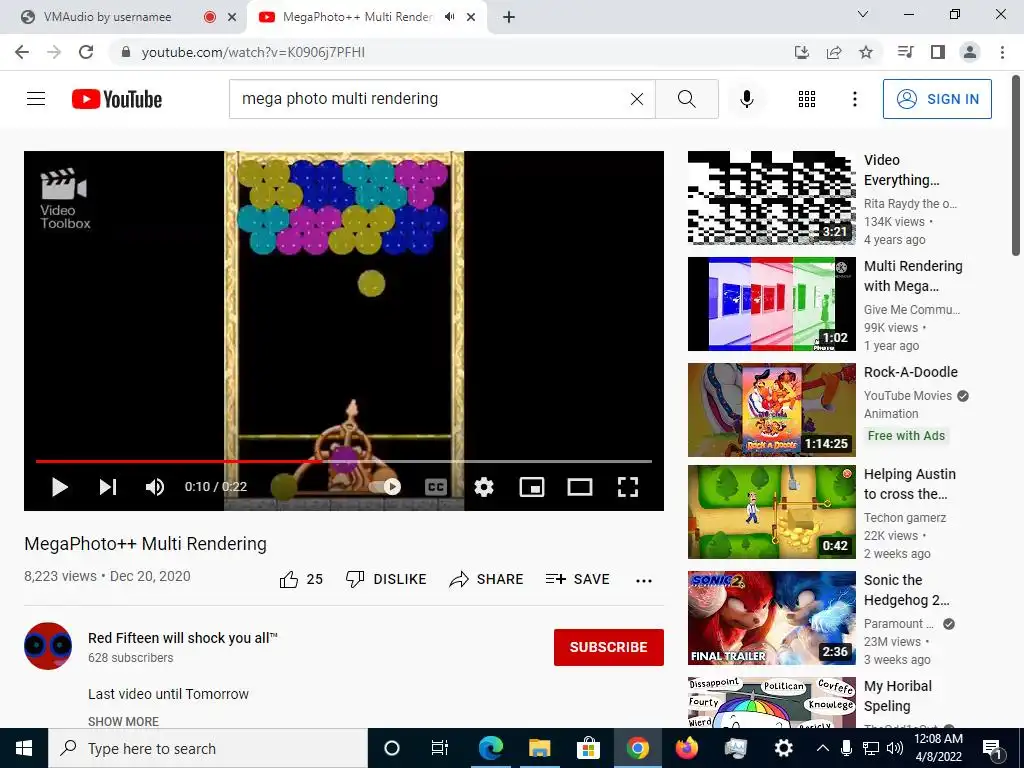Image resolution: width=1024 pixels, height=768 pixels.
Task: Enter full screen mode
Action: (628, 487)
